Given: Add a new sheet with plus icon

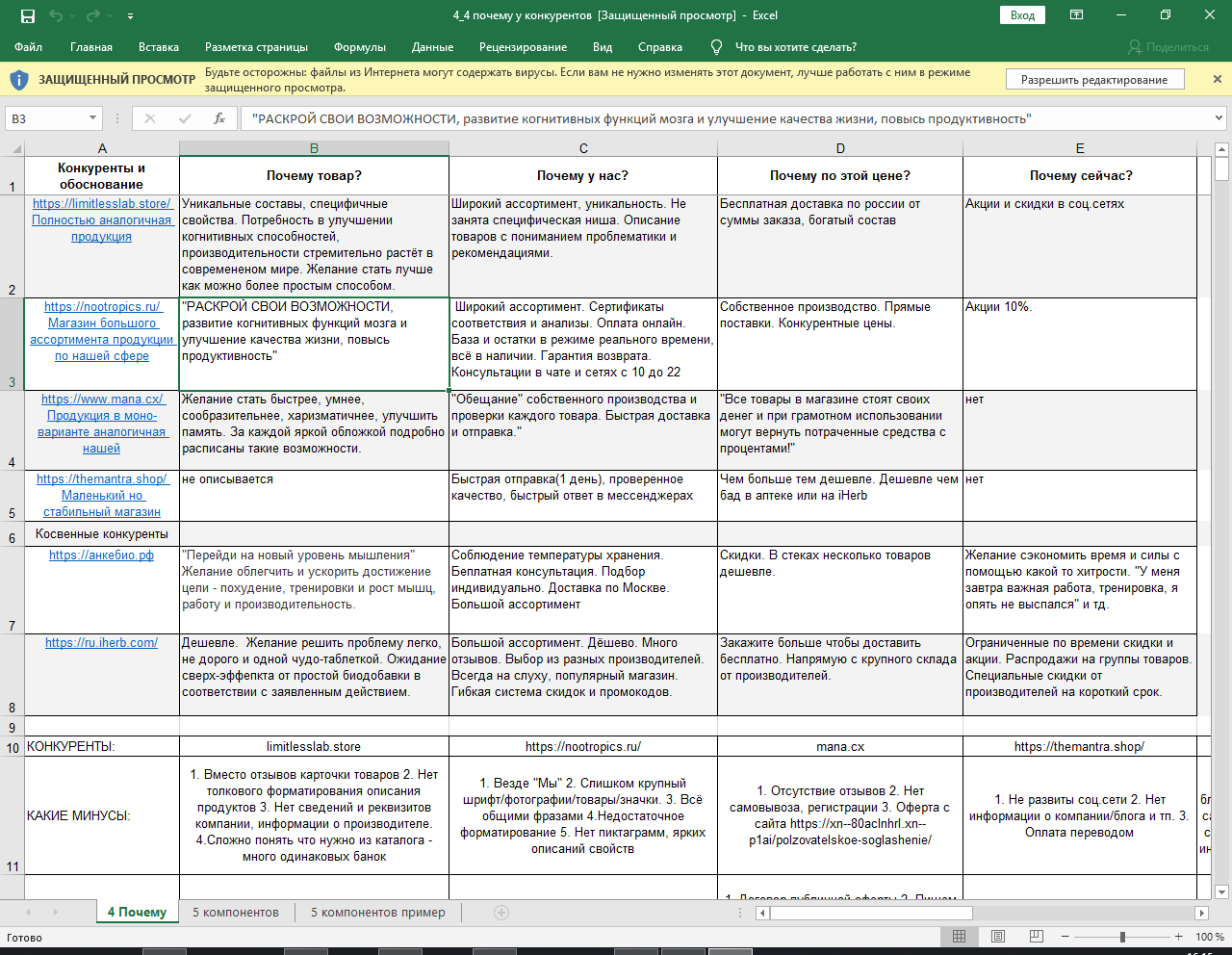Looking at the screenshot, I should click(500, 913).
